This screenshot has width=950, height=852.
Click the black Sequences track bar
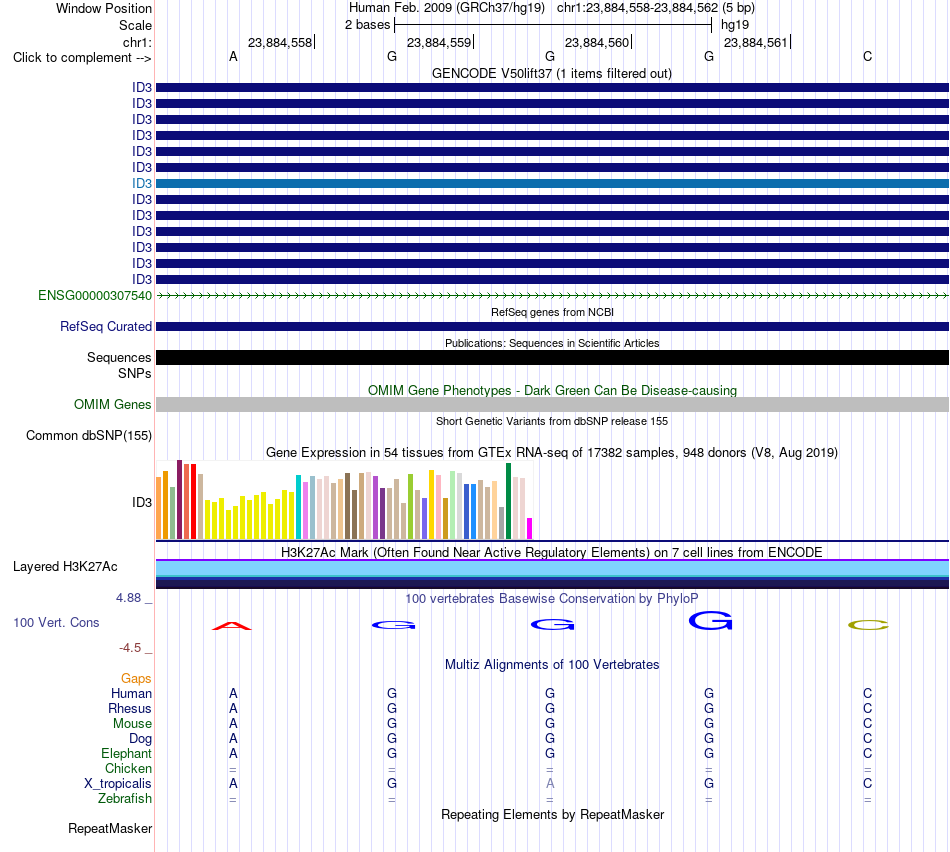pos(552,358)
